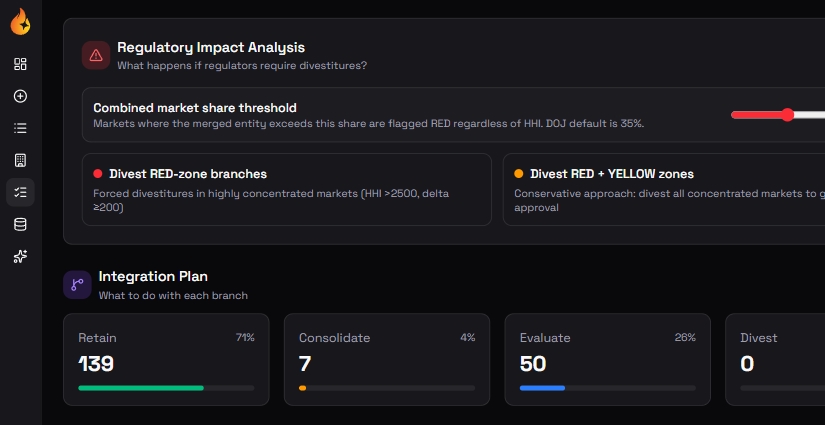Adjust the market share threshold slider

pyautogui.click(x=788, y=115)
